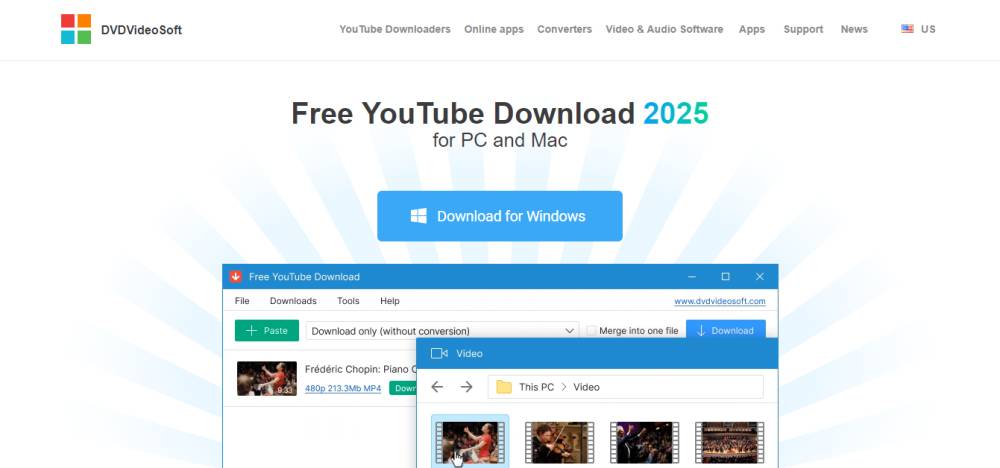This screenshot has width=1000, height=468.
Task: Open the YouTube Downloaders menu
Action: click(395, 29)
